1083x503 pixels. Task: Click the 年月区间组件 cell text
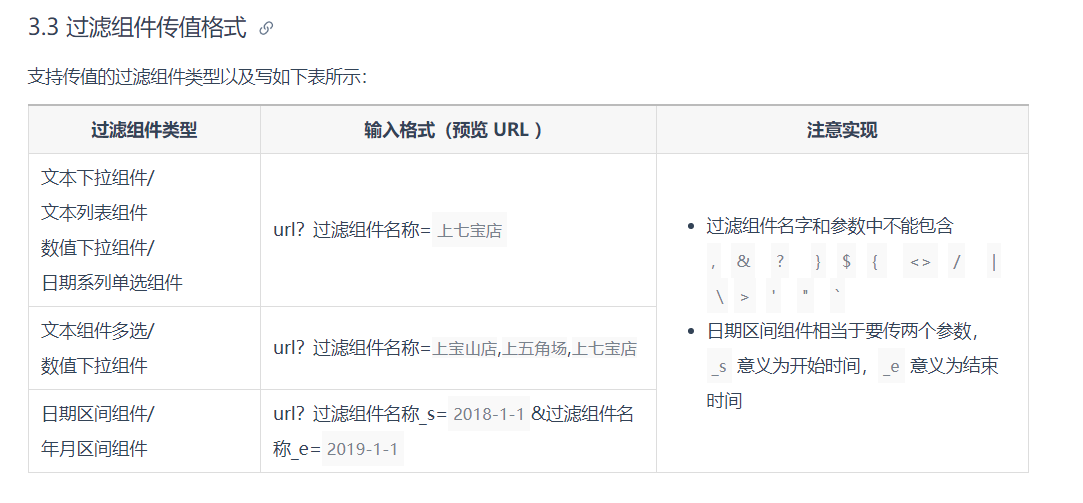pos(94,449)
